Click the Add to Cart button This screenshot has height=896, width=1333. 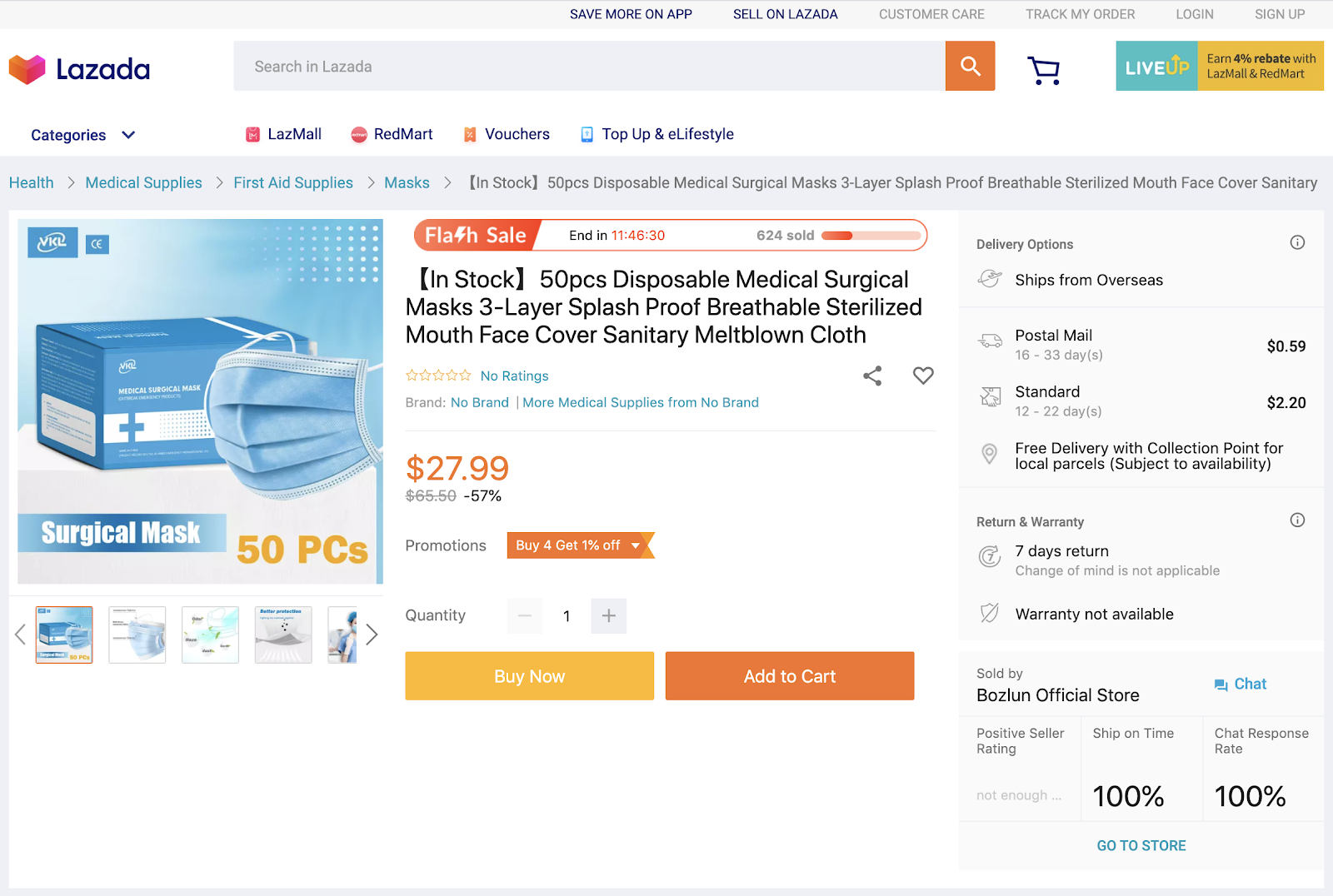(x=790, y=676)
